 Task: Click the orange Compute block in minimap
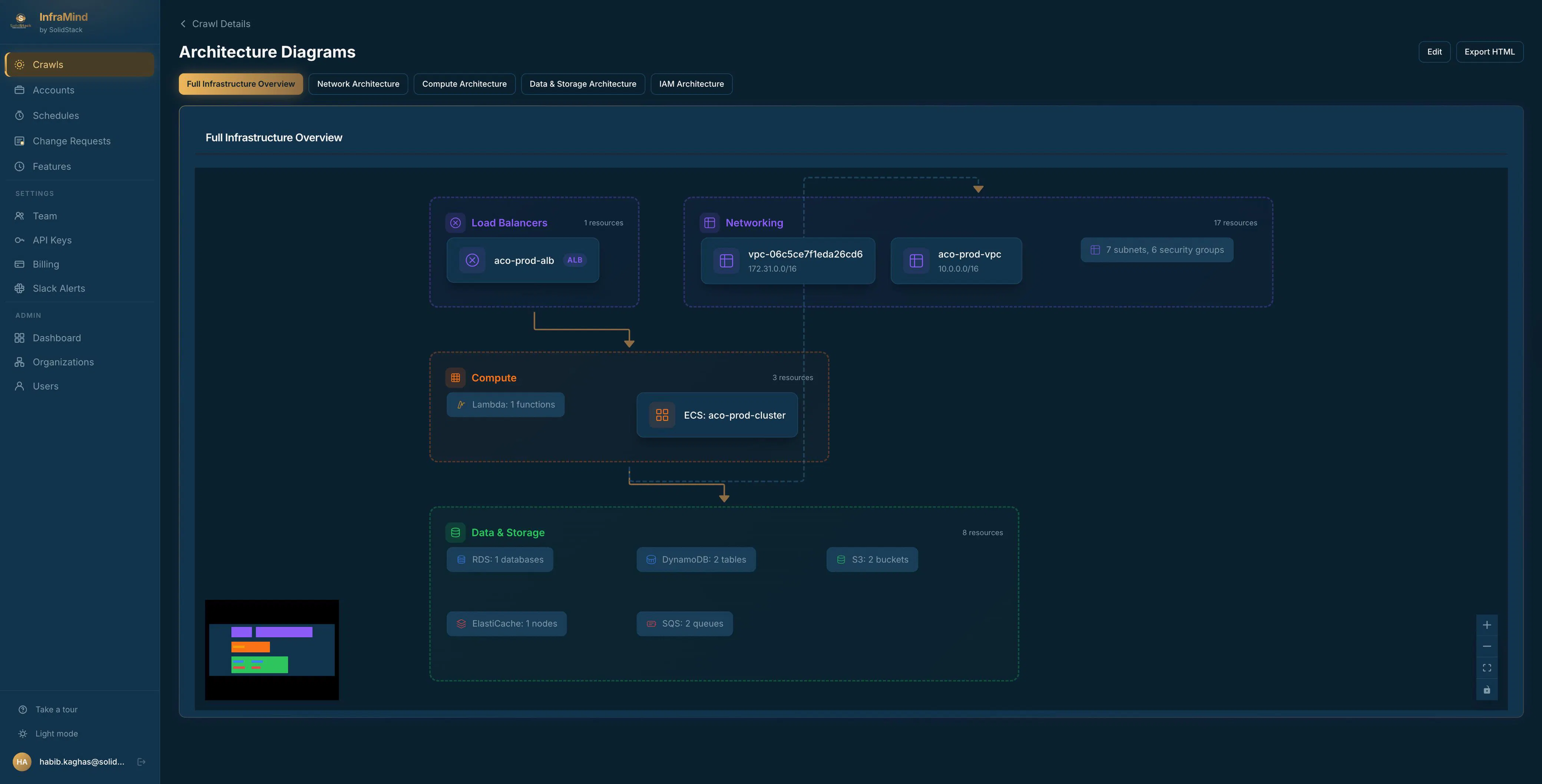coord(250,647)
